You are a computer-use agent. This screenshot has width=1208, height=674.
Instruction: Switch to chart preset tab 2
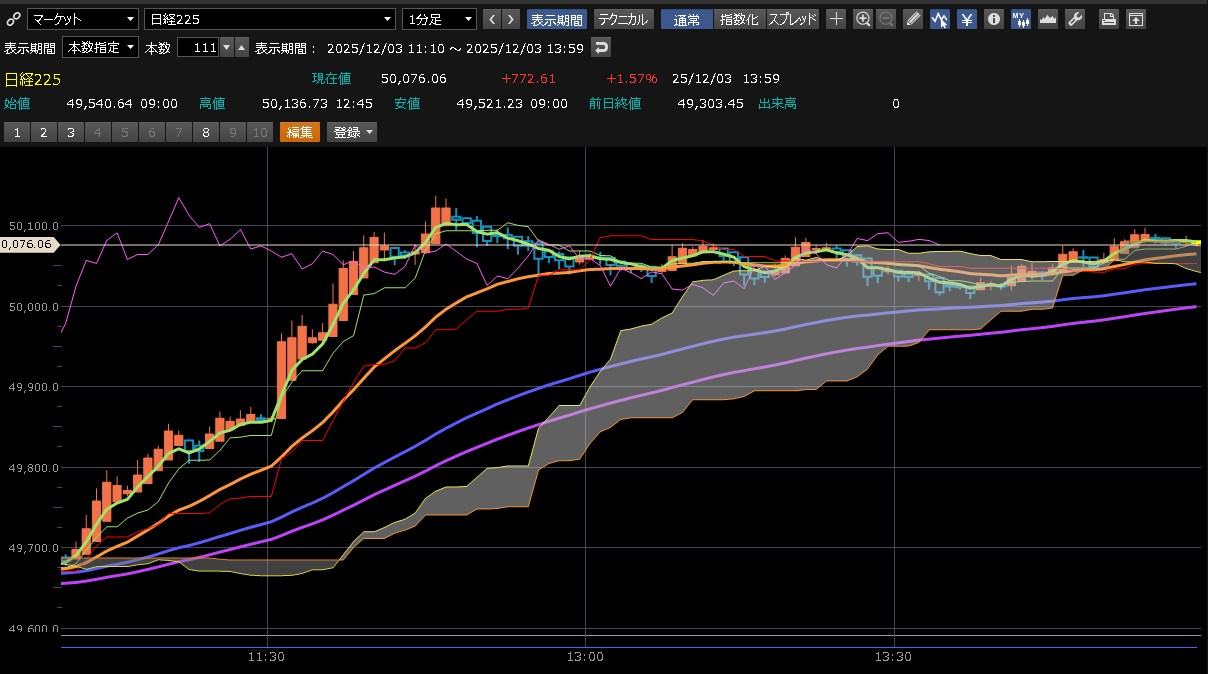click(x=43, y=132)
